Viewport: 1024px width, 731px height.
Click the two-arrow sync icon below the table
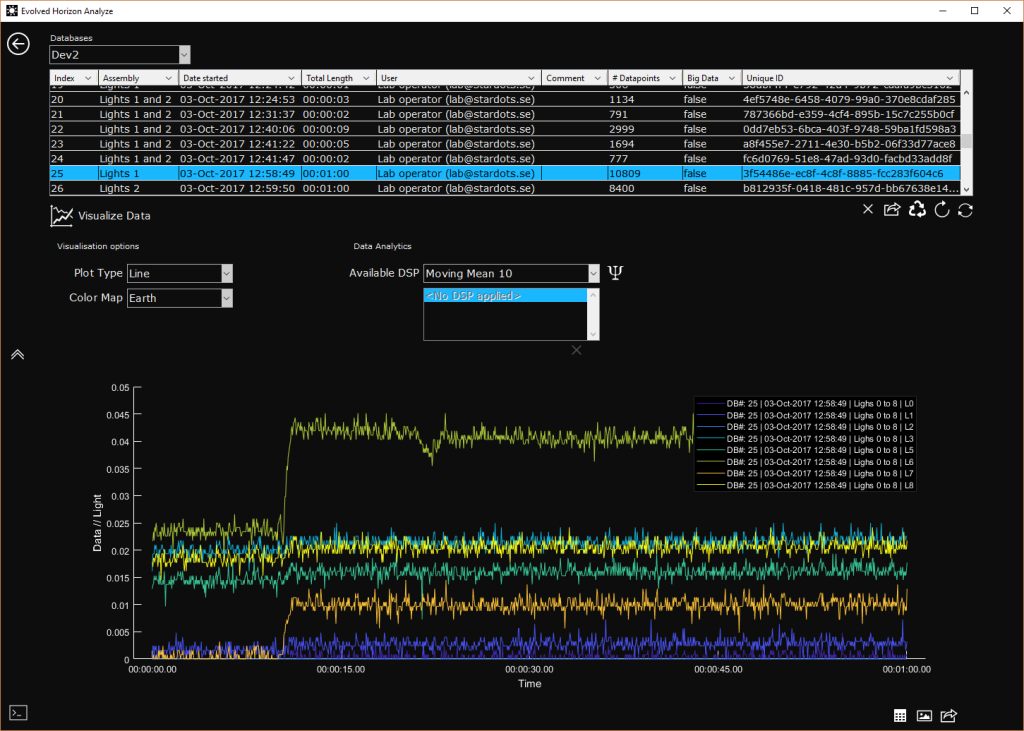pyautogui.click(x=965, y=210)
